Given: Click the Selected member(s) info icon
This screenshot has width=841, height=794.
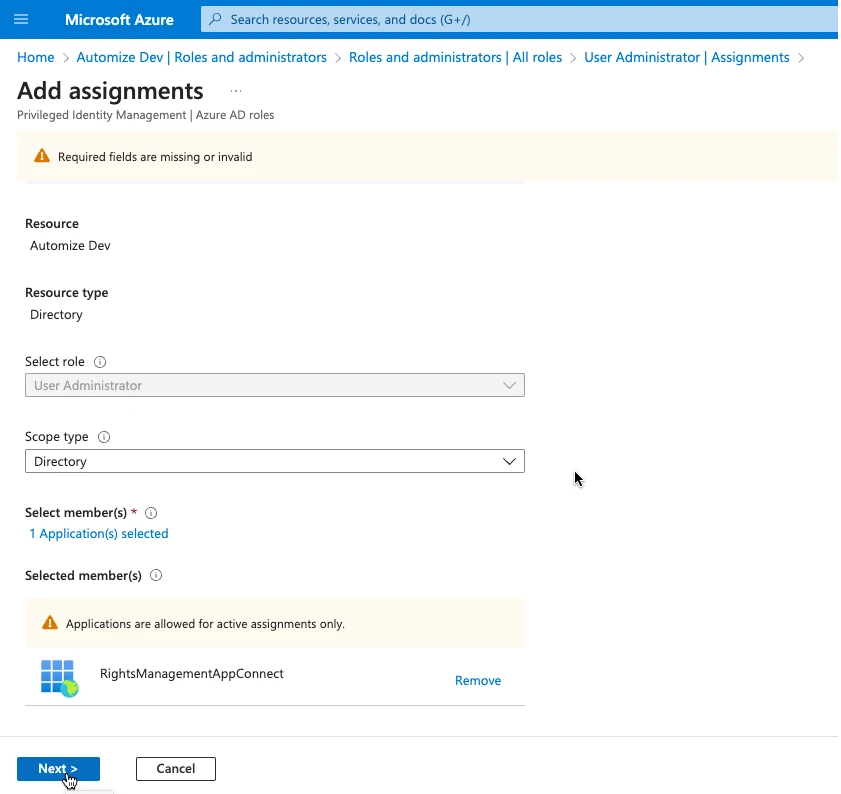Looking at the screenshot, I should [x=156, y=576].
